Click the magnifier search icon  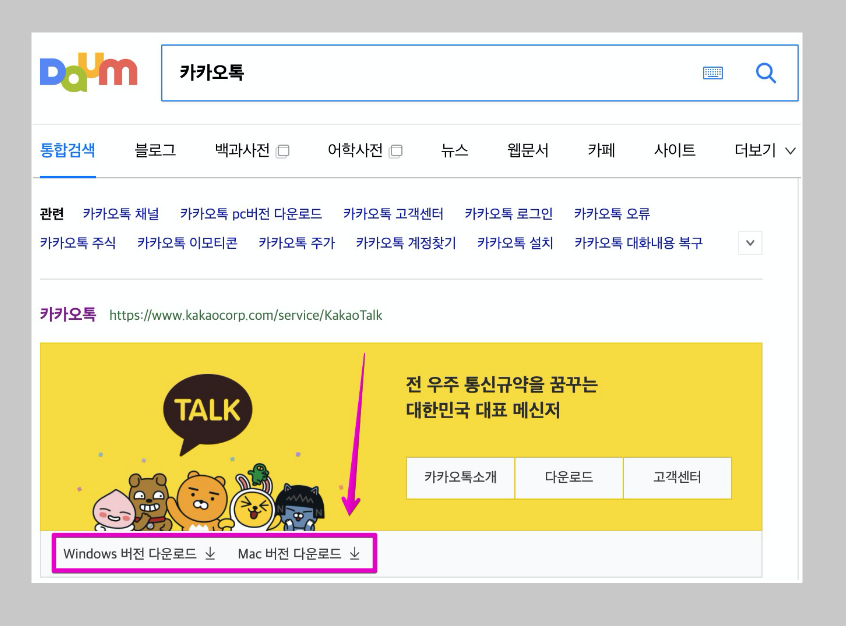tap(766, 73)
